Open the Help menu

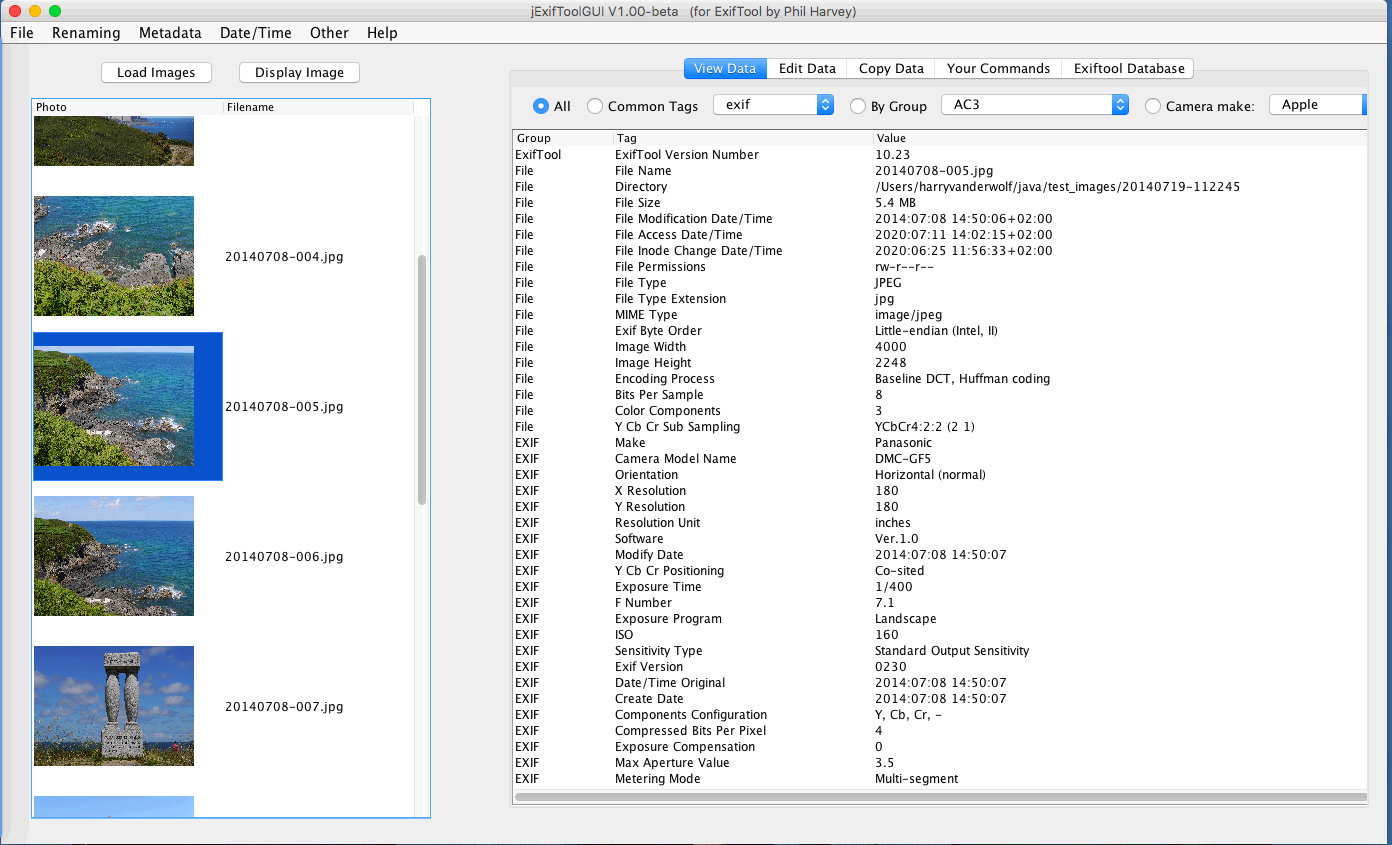point(382,32)
